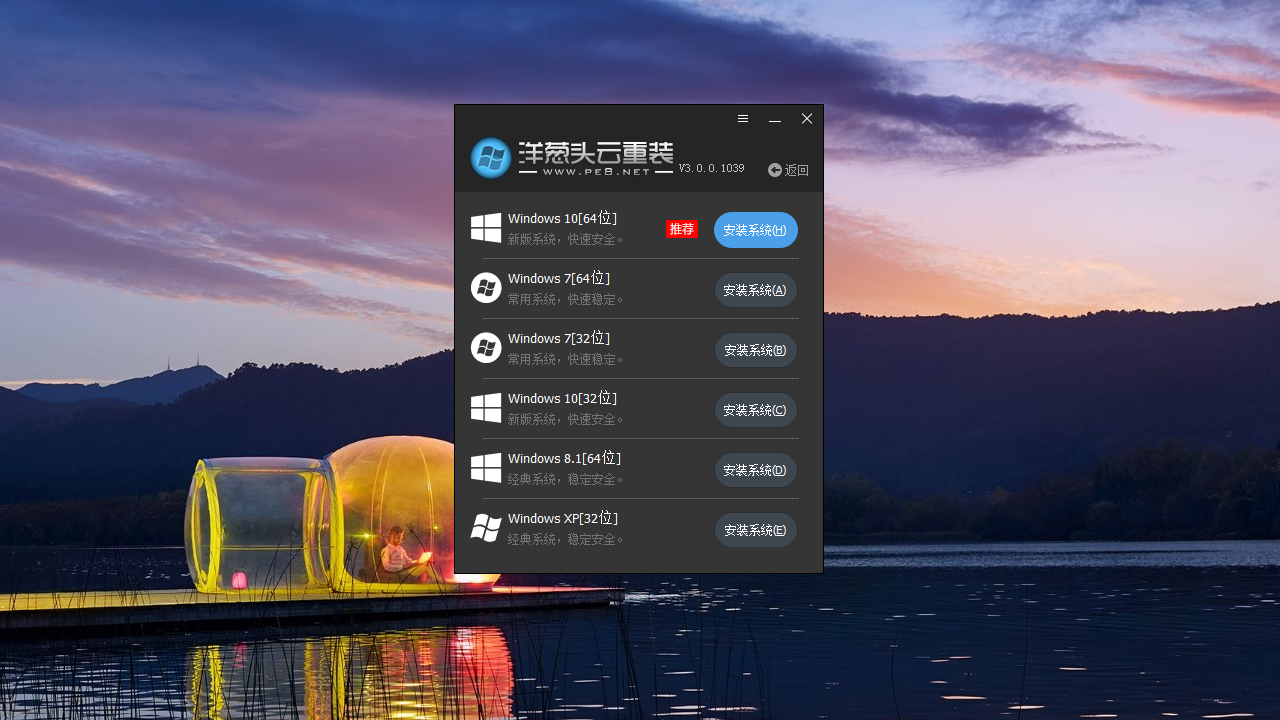This screenshot has width=1280, height=720.
Task: Click 安装系统(B) to install Windows 7 32-bit
Action: point(755,350)
